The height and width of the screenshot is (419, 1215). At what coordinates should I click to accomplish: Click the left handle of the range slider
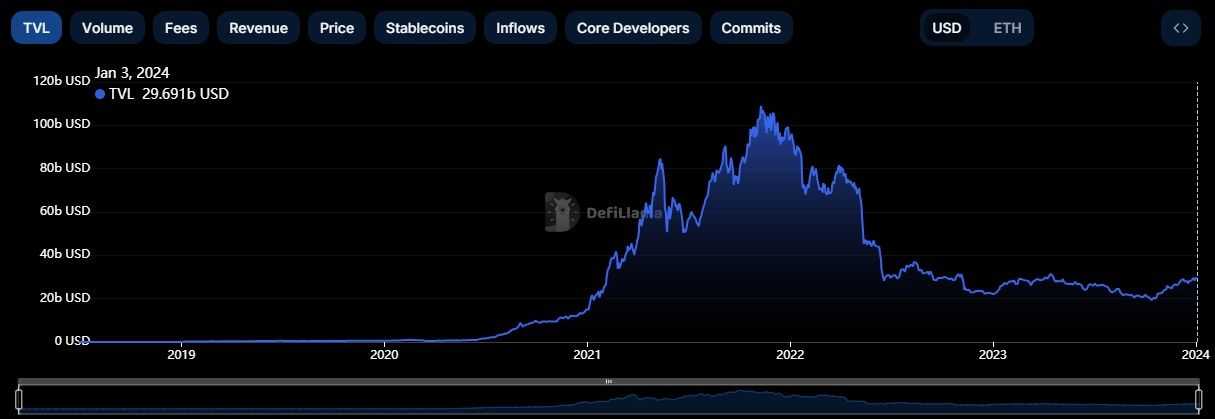tap(19, 400)
